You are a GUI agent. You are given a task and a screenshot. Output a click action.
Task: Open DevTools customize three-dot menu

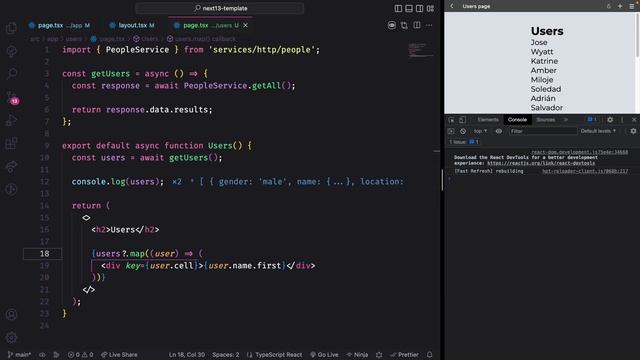point(622,120)
